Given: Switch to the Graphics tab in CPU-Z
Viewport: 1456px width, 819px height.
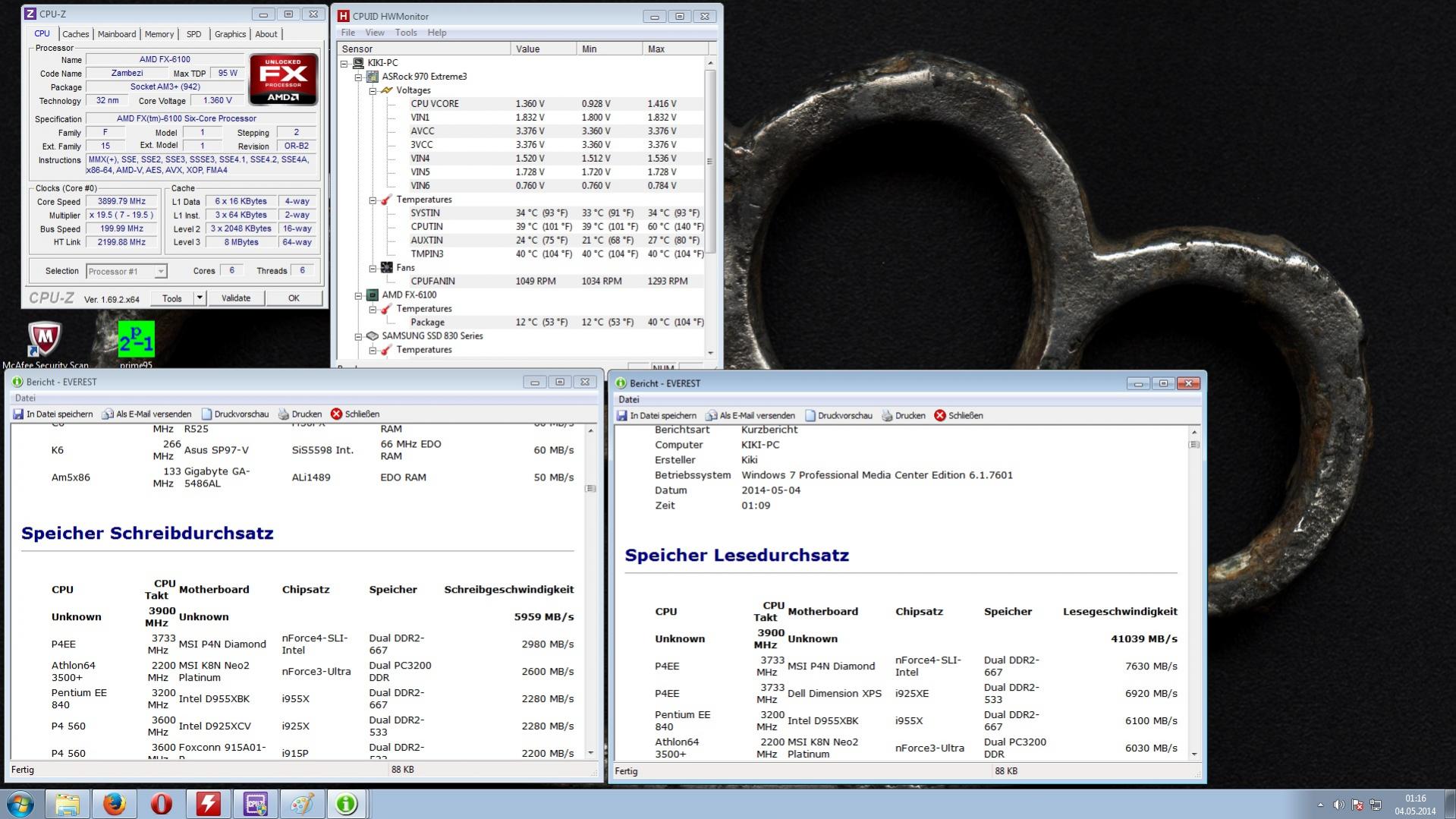Looking at the screenshot, I should tap(230, 34).
